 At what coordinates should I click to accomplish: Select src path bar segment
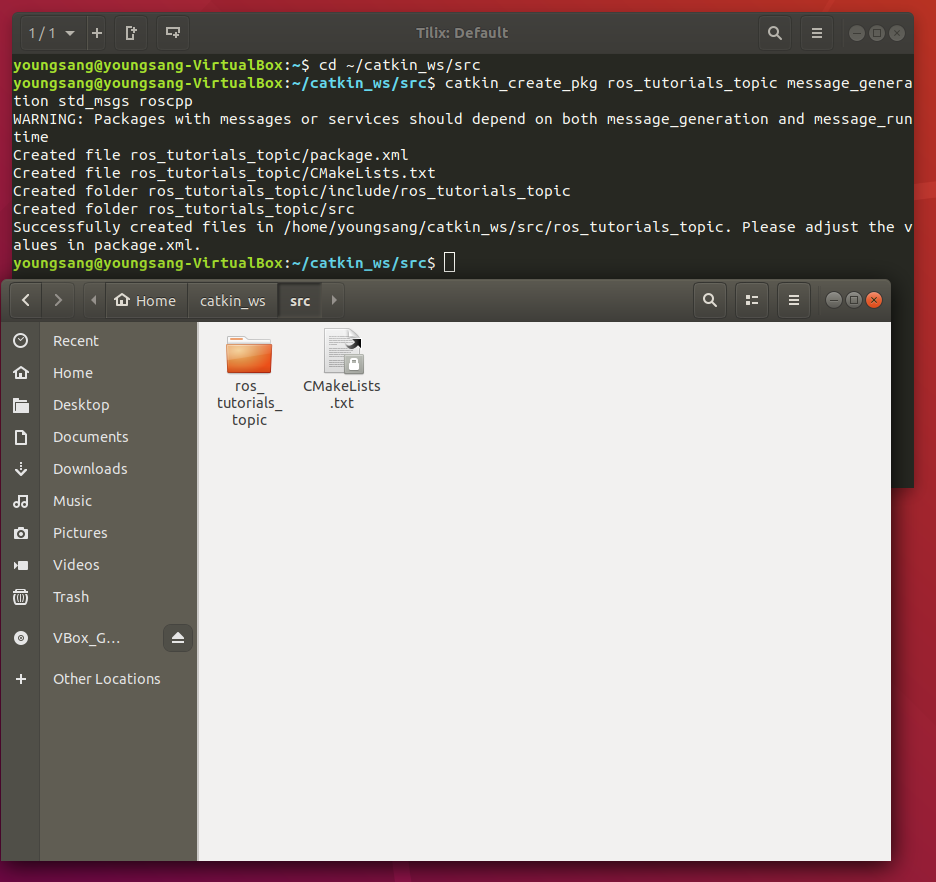[x=300, y=300]
